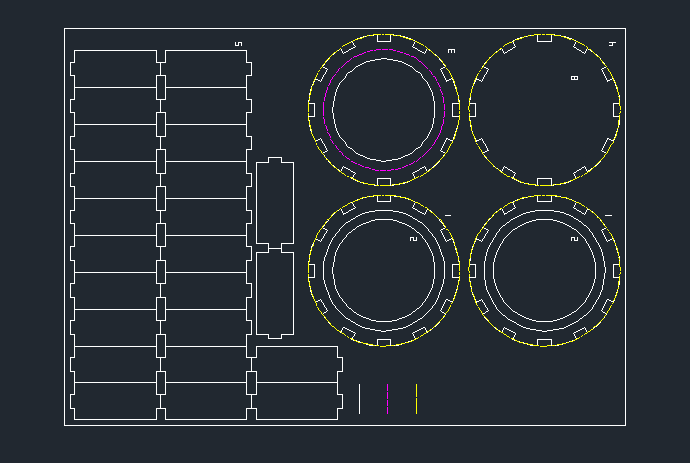The image size is (690, 463).
Task: Click the number 1 label beside the bottom-right gear
Action: 608,215
